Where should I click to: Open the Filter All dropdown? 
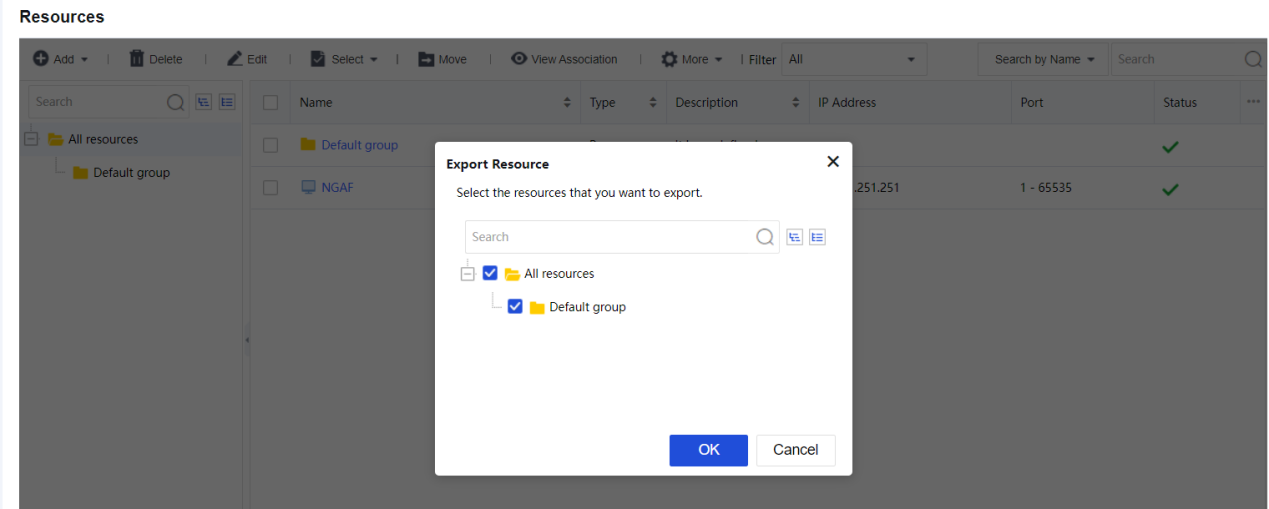853,59
